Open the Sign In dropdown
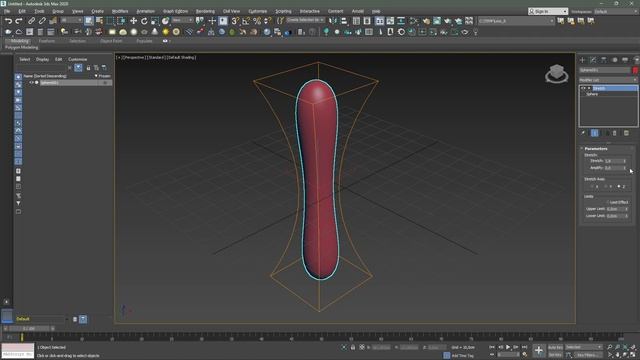 click(x=548, y=11)
